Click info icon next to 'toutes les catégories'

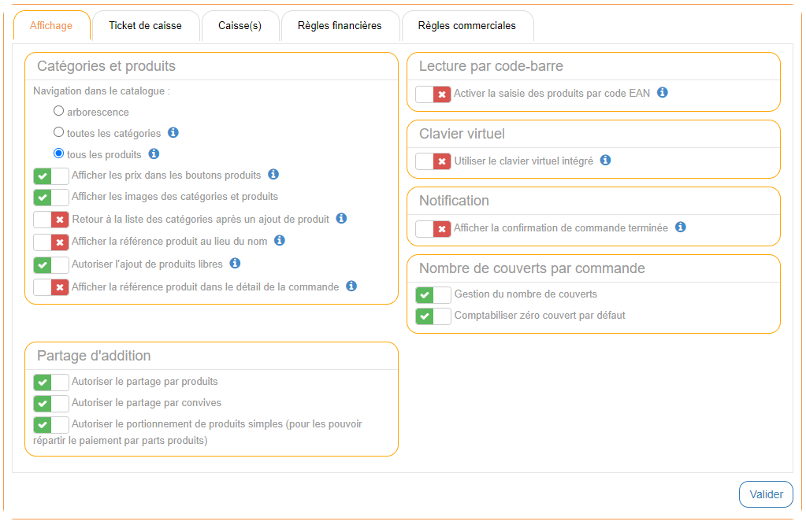[x=173, y=133]
